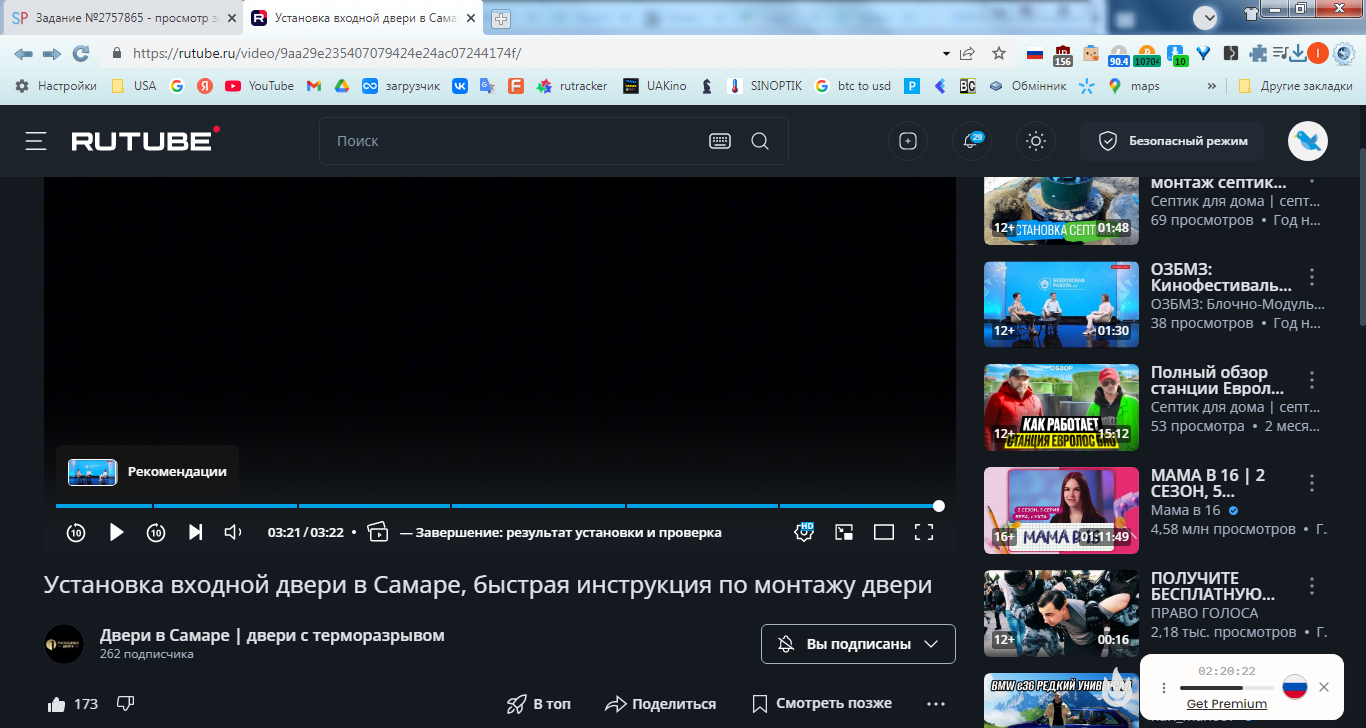Open YouTube bookmark in bookmarks bar
The height and width of the screenshot is (728, 1366).
coord(259,86)
